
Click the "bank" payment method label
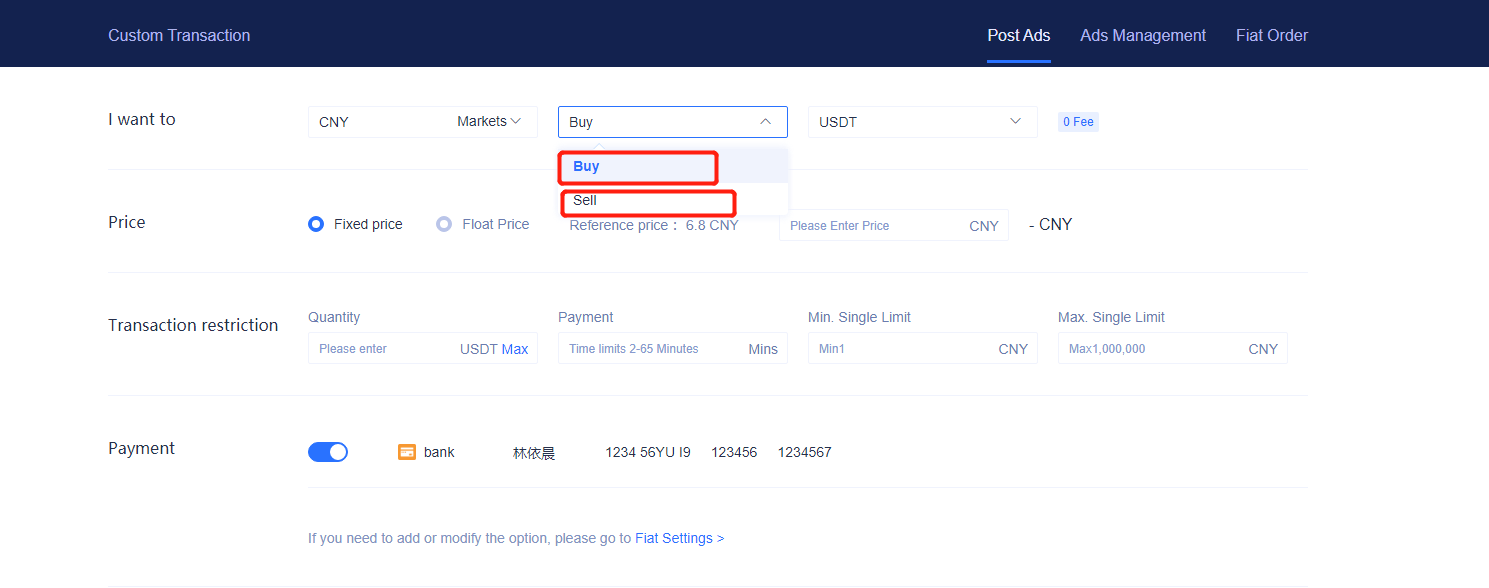point(439,452)
